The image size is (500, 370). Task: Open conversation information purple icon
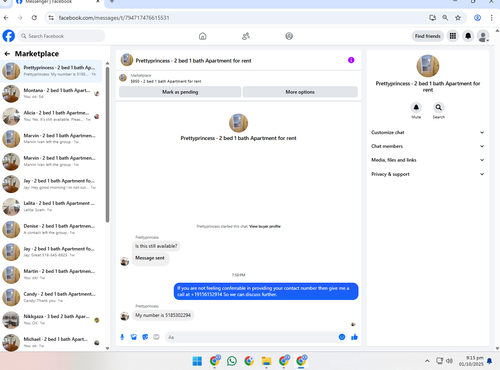351,60
